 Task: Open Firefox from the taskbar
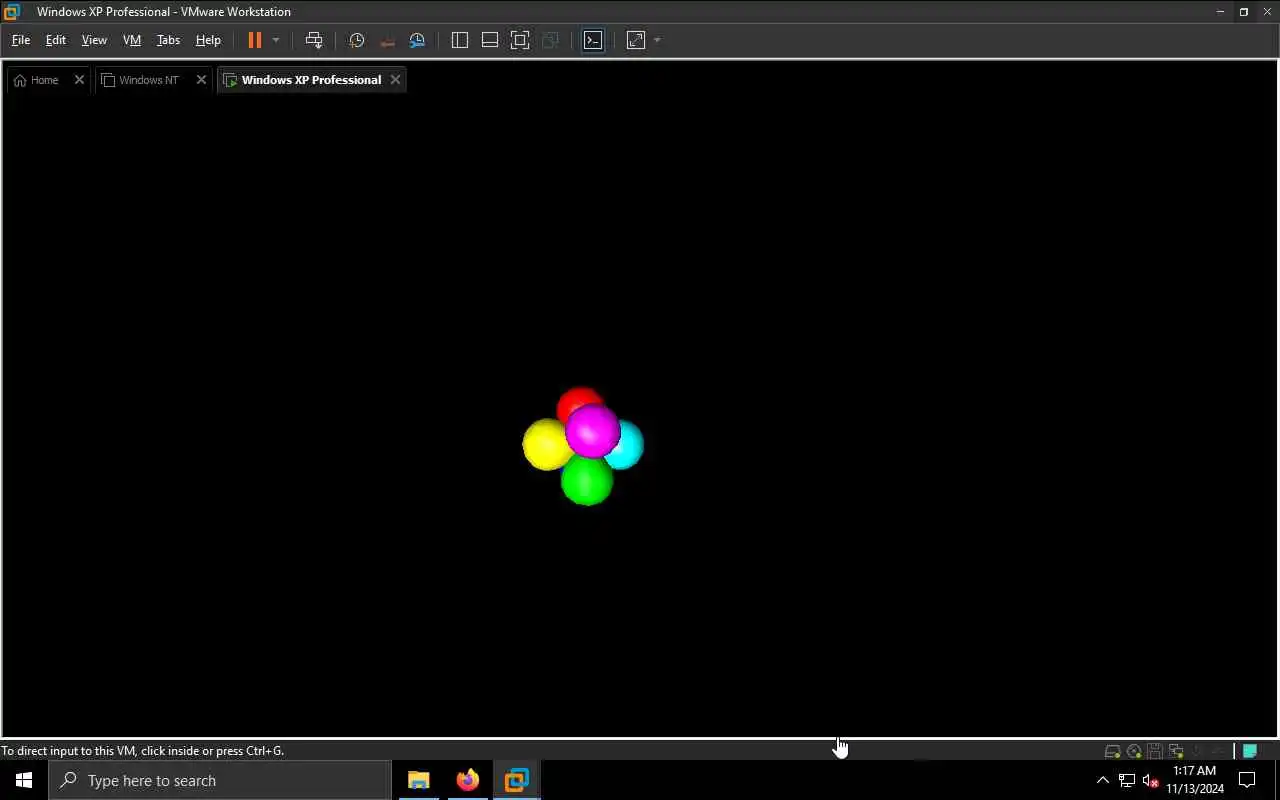coord(468,780)
